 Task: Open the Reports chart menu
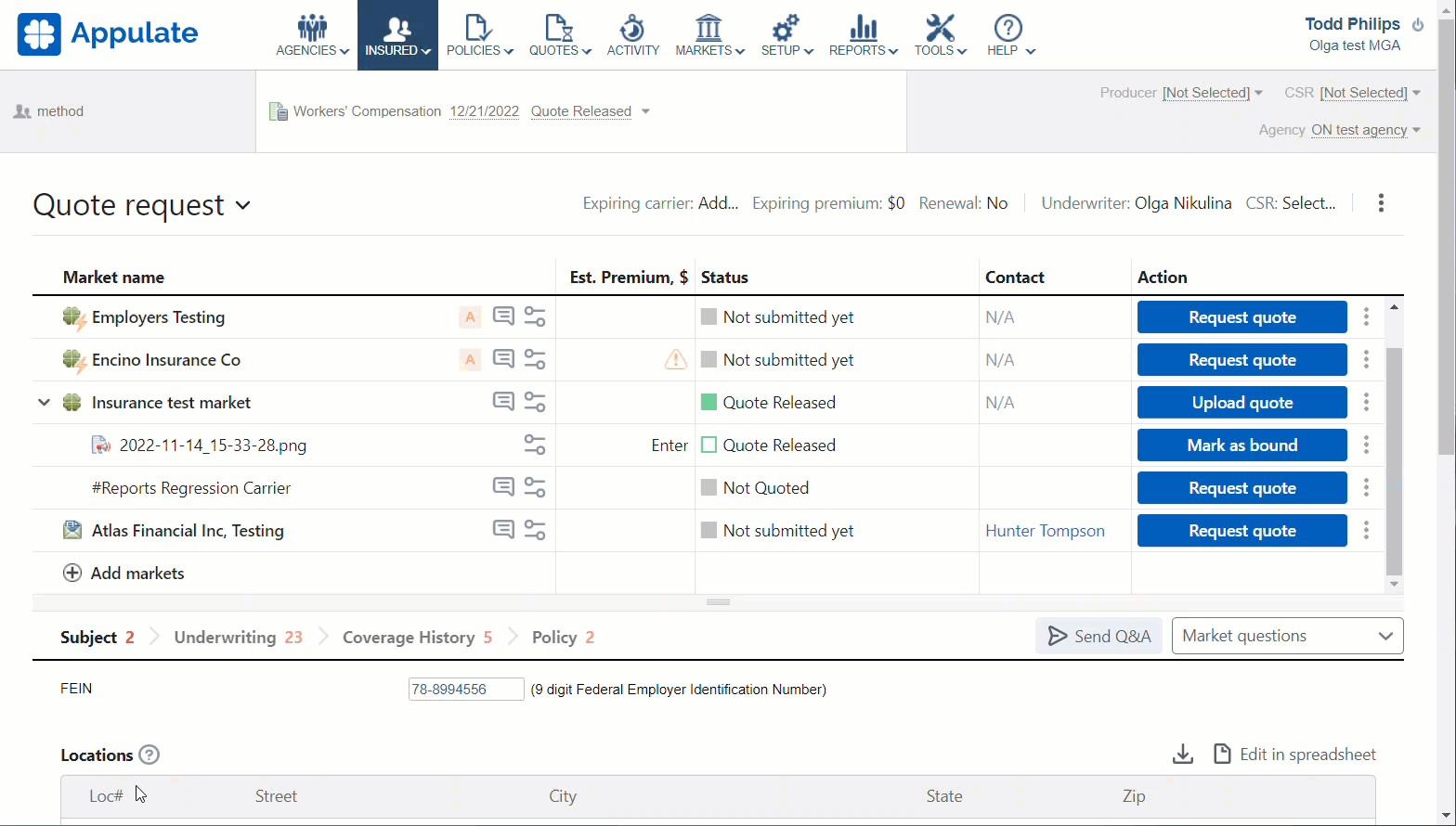coord(863,36)
